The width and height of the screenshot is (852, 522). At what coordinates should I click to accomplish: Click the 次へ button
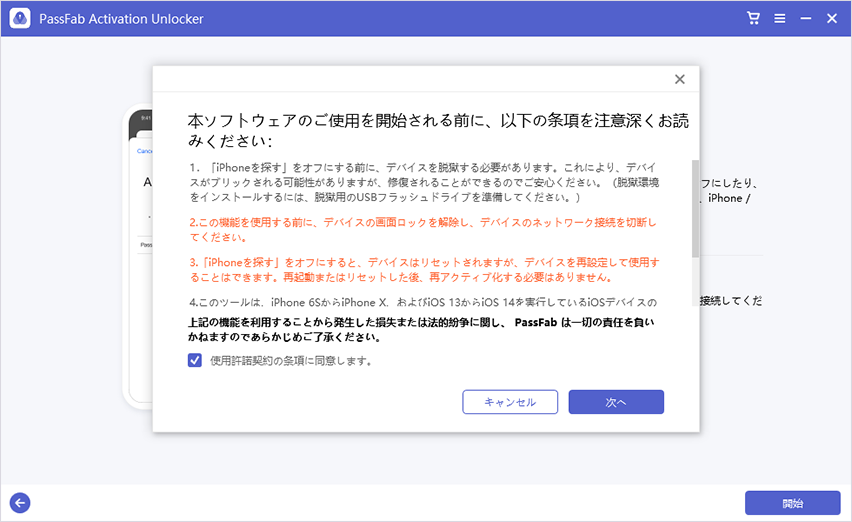pos(616,402)
